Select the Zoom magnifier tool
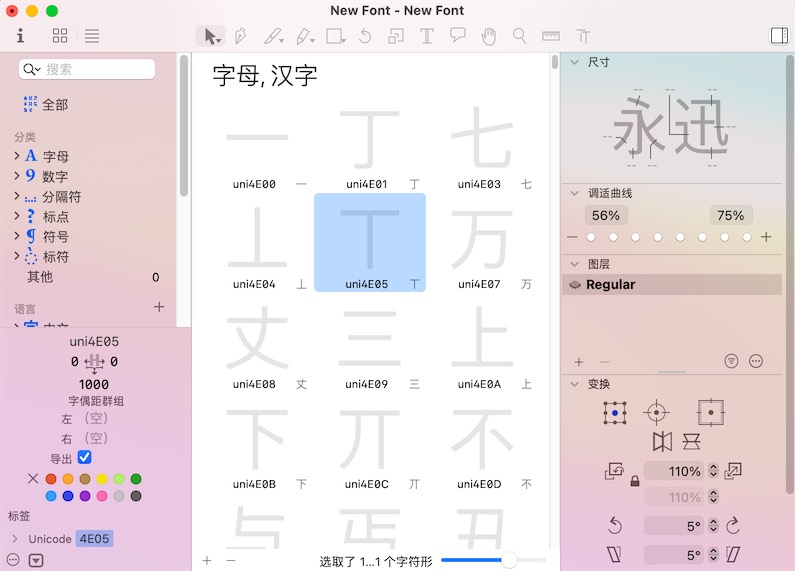The height and width of the screenshot is (571, 795). pos(519,36)
